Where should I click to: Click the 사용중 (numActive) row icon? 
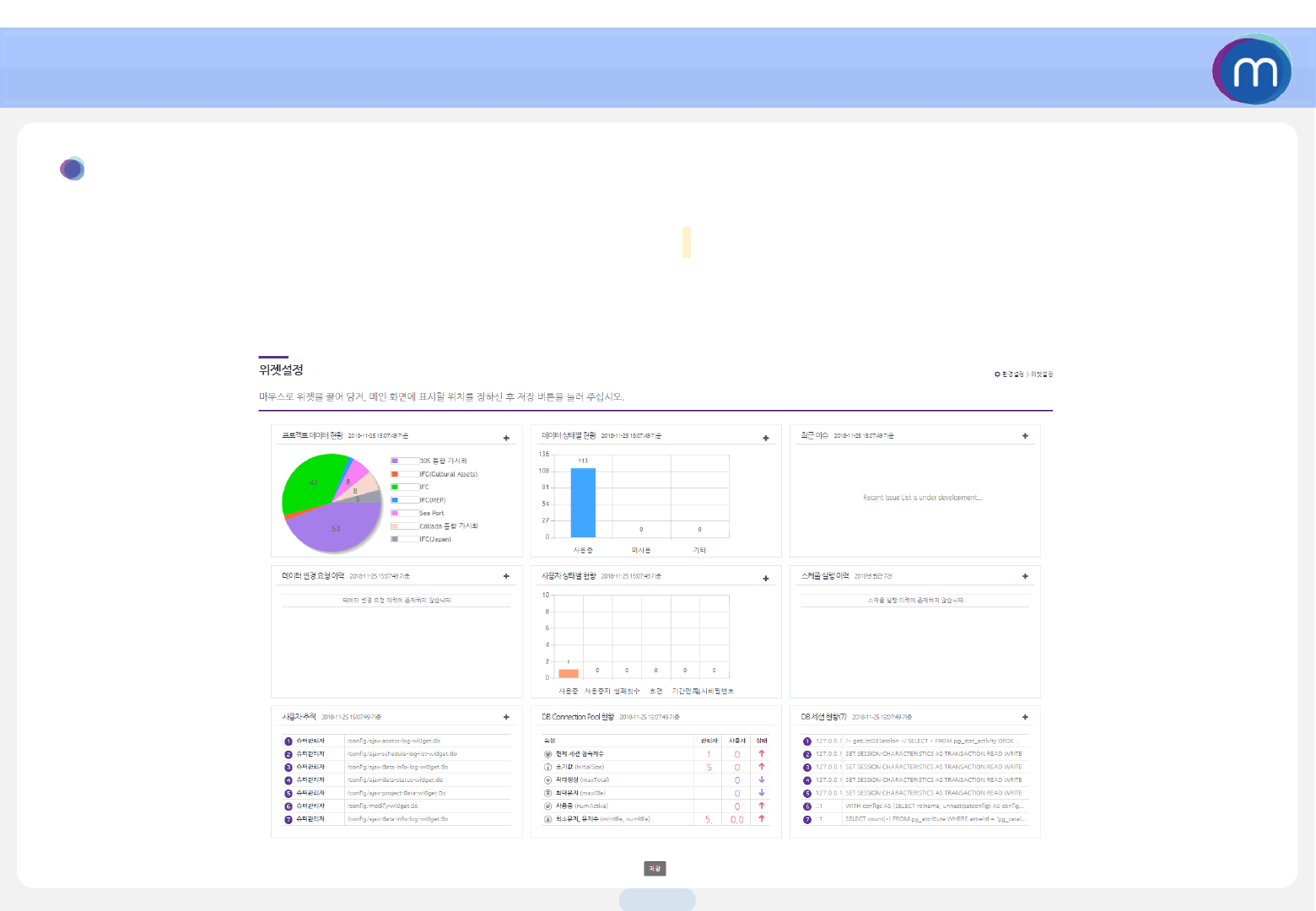click(547, 806)
